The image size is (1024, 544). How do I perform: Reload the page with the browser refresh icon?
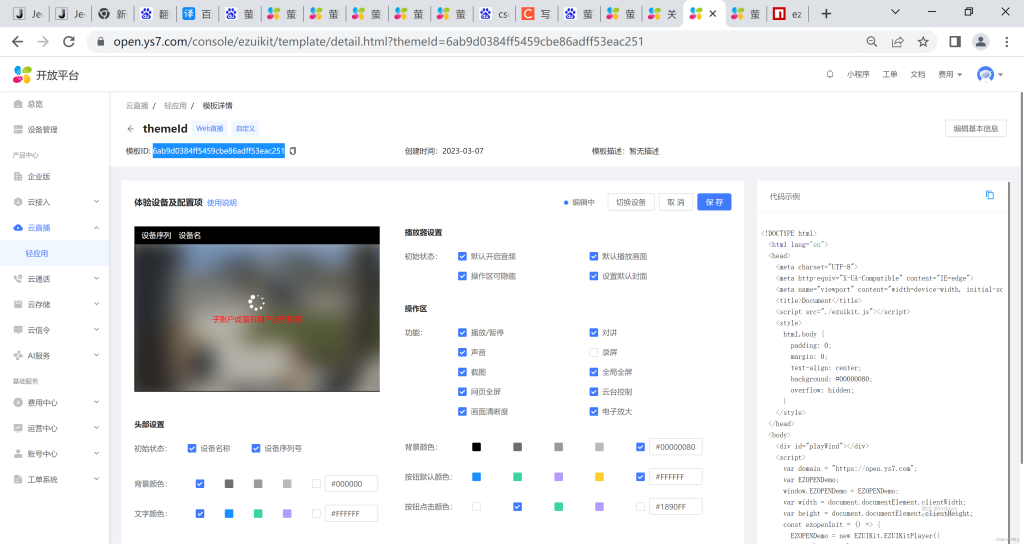69,42
